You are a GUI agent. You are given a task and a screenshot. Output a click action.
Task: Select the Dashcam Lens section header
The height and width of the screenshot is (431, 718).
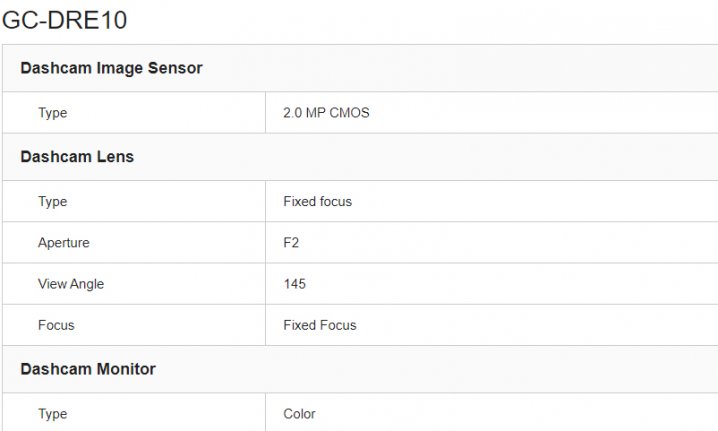click(x=77, y=157)
